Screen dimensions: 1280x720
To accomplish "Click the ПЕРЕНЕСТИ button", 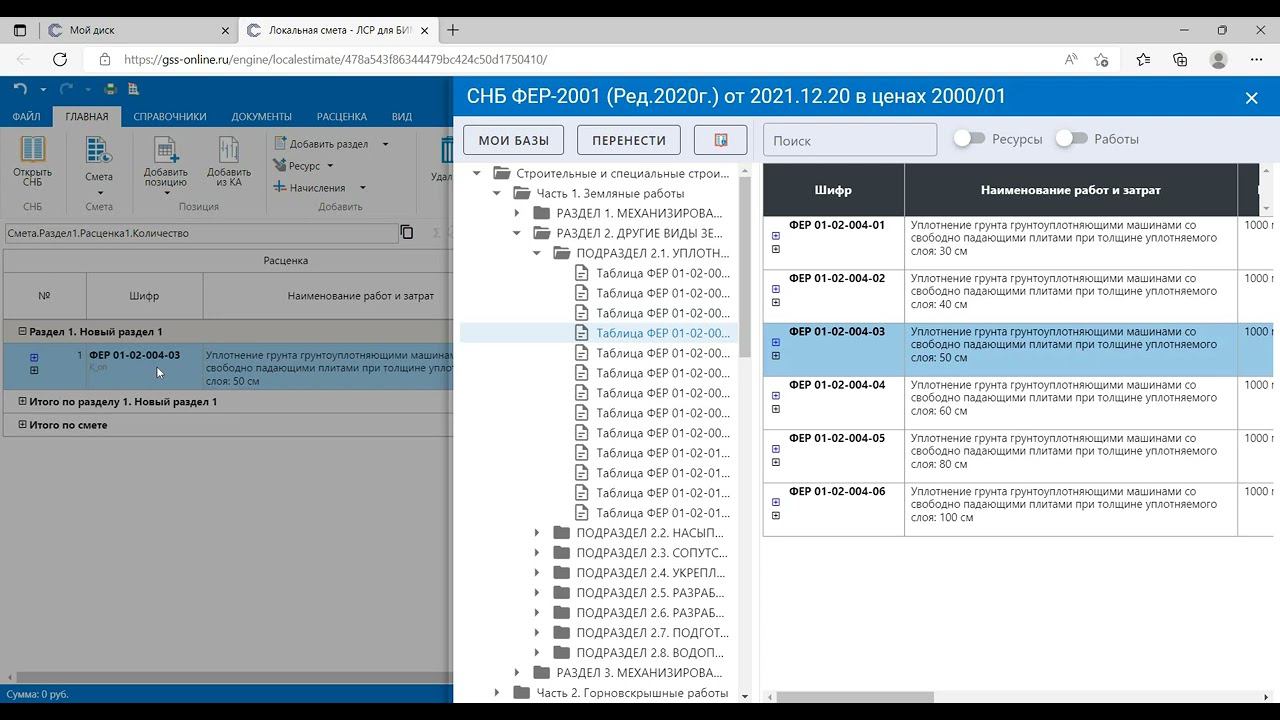I will (629, 140).
